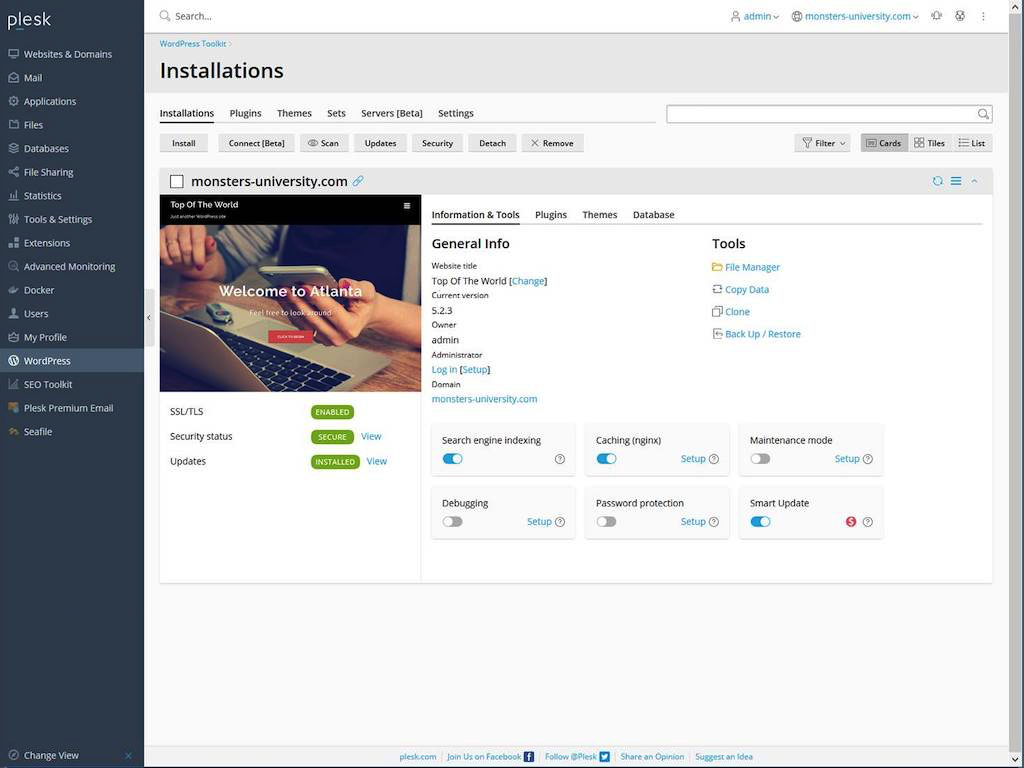Click the notification bell icon

[937, 16]
